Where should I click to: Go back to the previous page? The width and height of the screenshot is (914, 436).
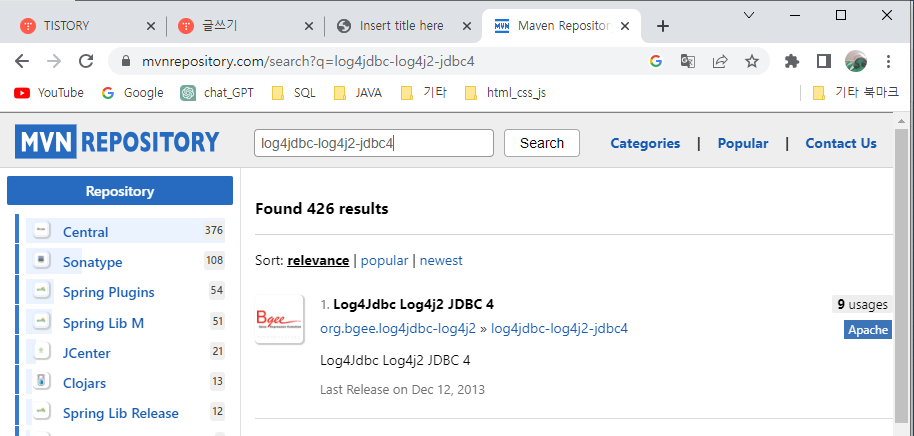click(x=22, y=61)
